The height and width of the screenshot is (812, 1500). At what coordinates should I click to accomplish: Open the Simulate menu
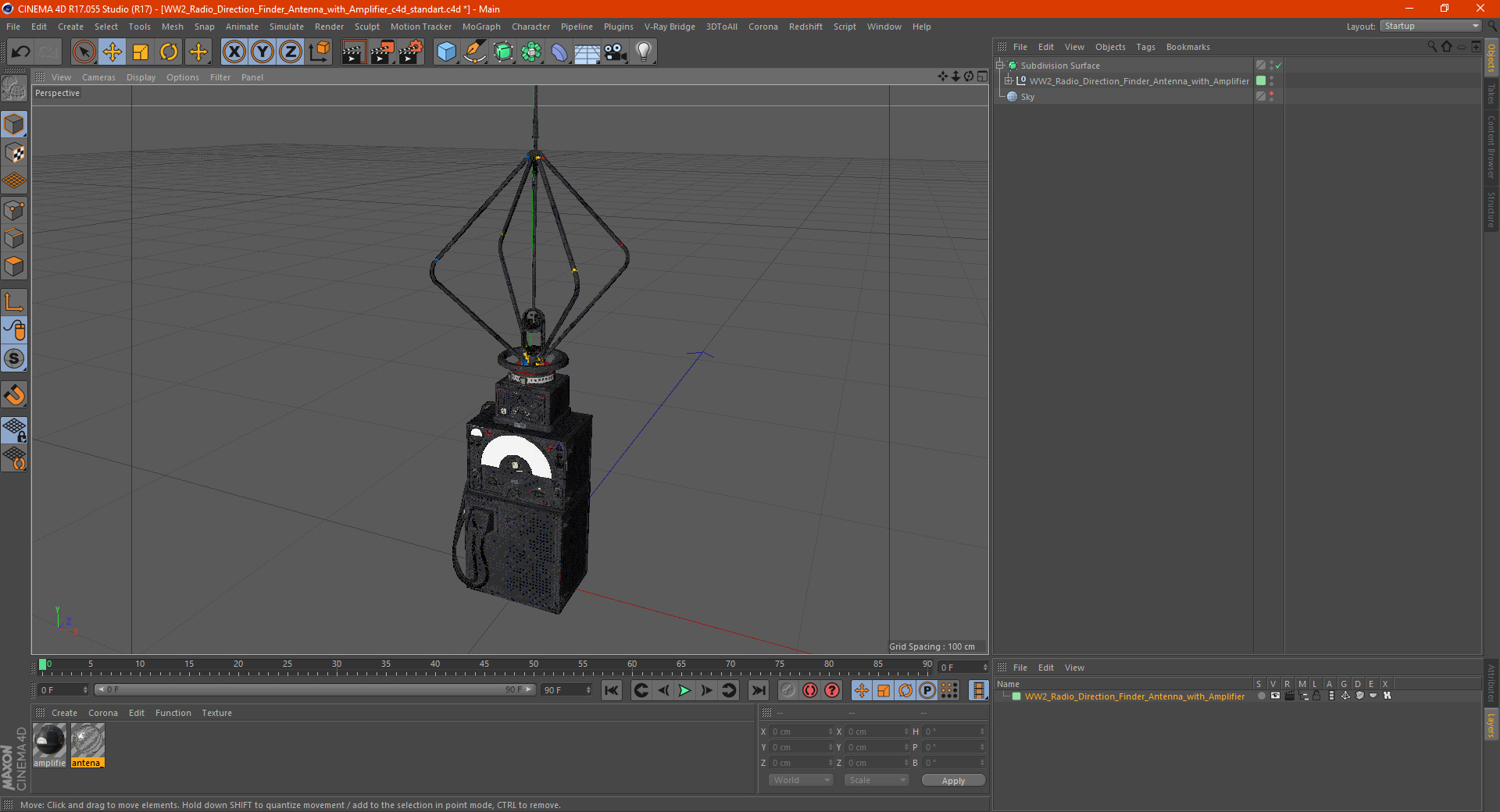click(x=287, y=27)
